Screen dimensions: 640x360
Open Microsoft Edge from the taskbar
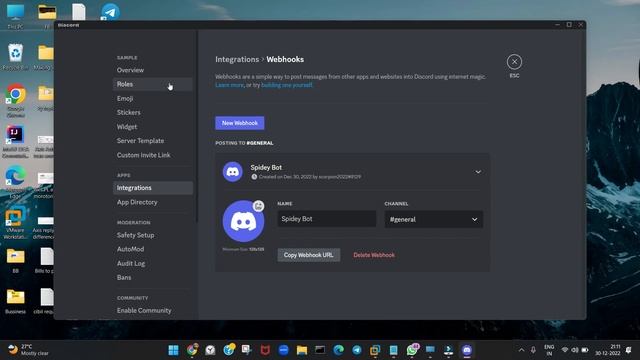pos(338,350)
